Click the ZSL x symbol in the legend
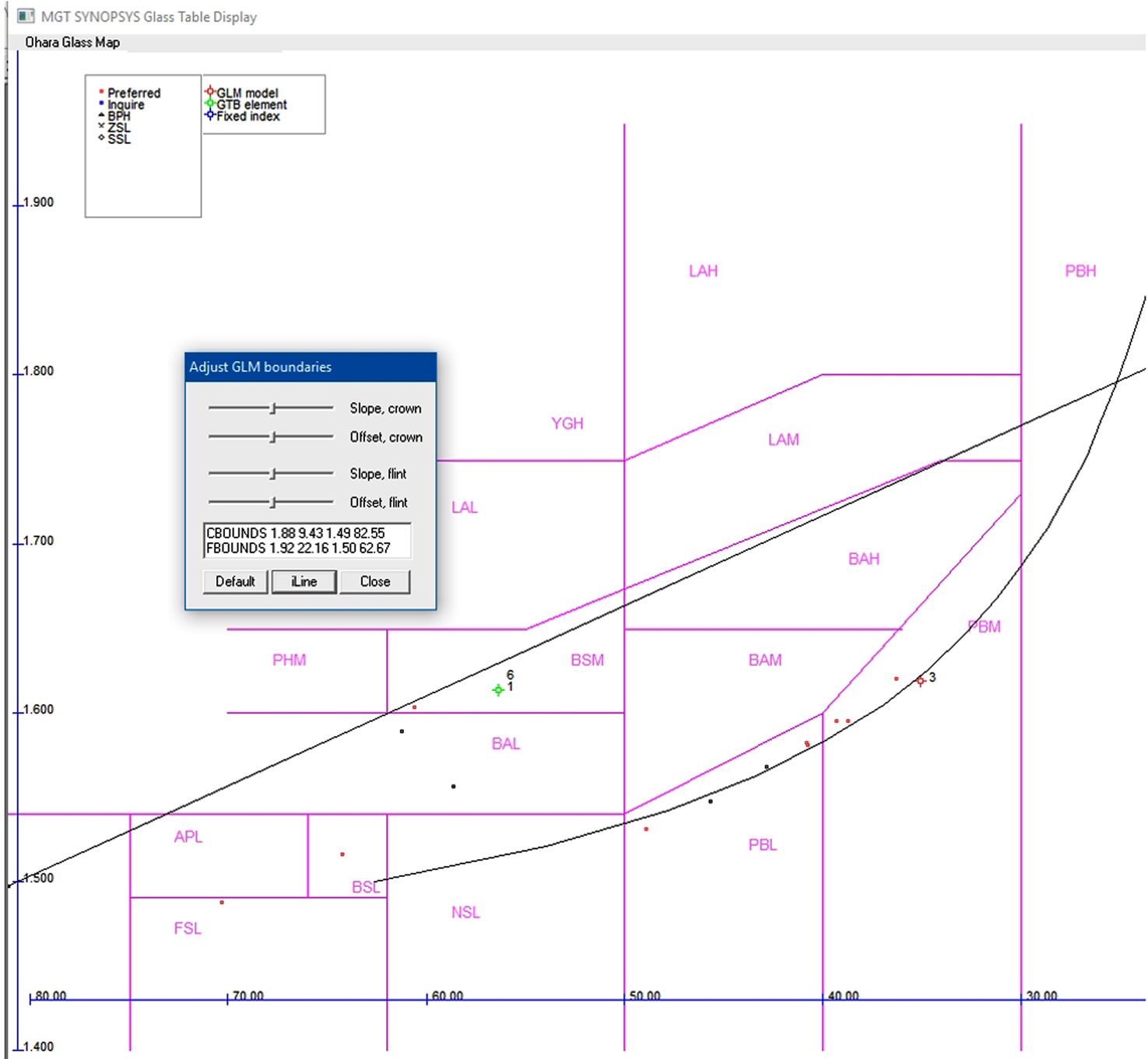Viewport: 1148px width, 1059px height. pos(101,126)
